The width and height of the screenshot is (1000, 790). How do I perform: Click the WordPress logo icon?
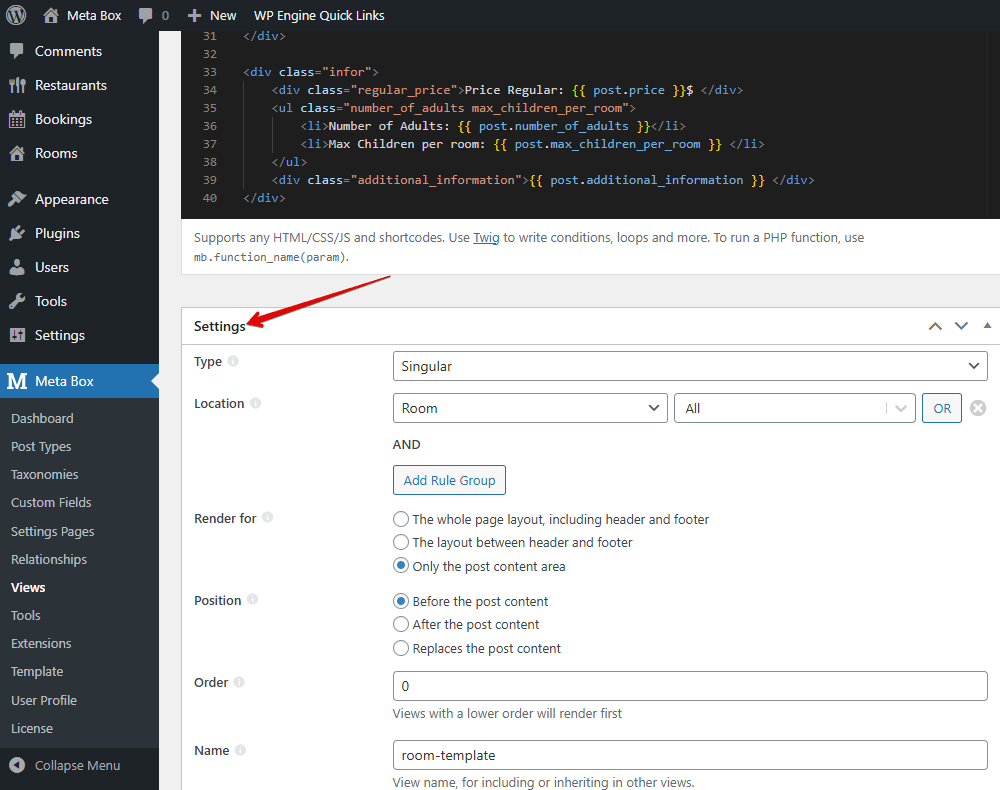click(16, 15)
